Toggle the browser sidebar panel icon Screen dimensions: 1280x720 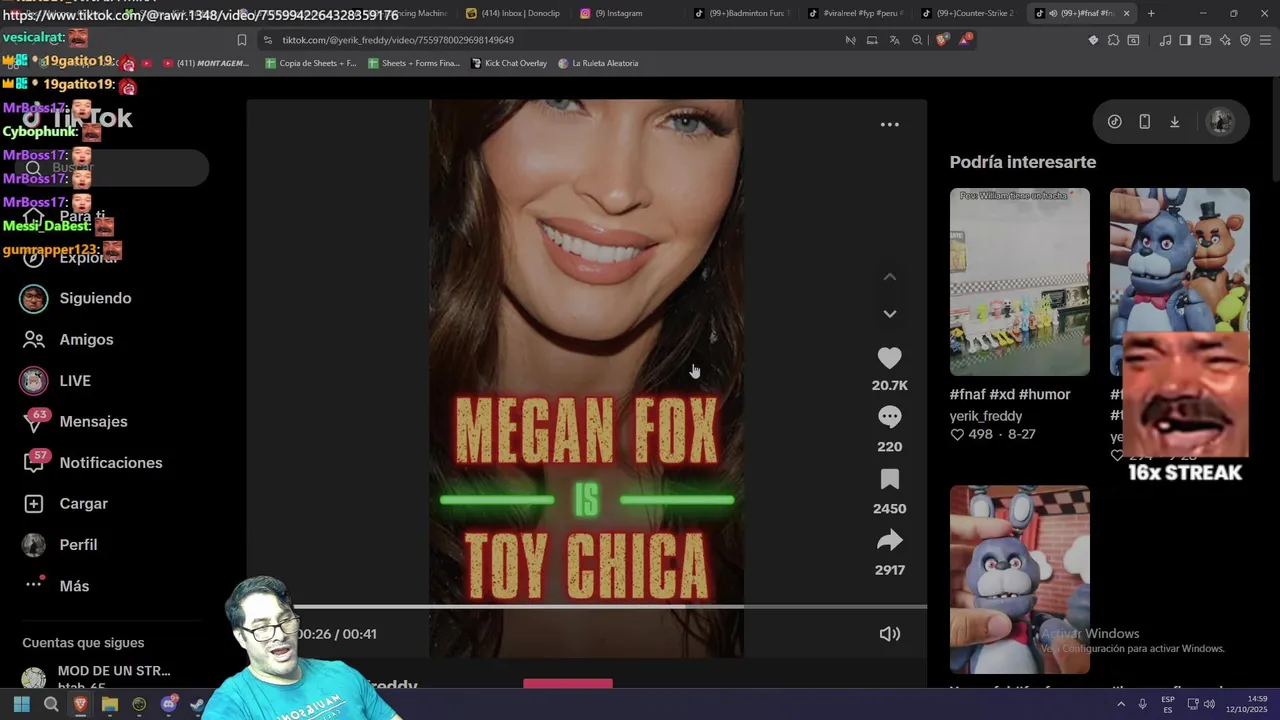point(1185,40)
